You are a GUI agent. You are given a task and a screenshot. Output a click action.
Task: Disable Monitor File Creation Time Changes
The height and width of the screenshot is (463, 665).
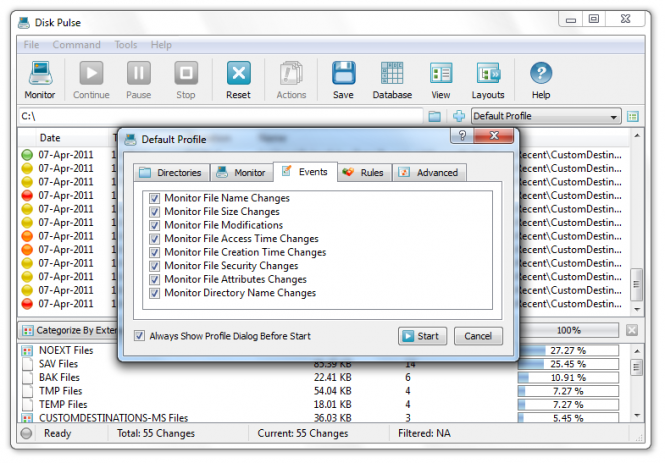tap(154, 252)
